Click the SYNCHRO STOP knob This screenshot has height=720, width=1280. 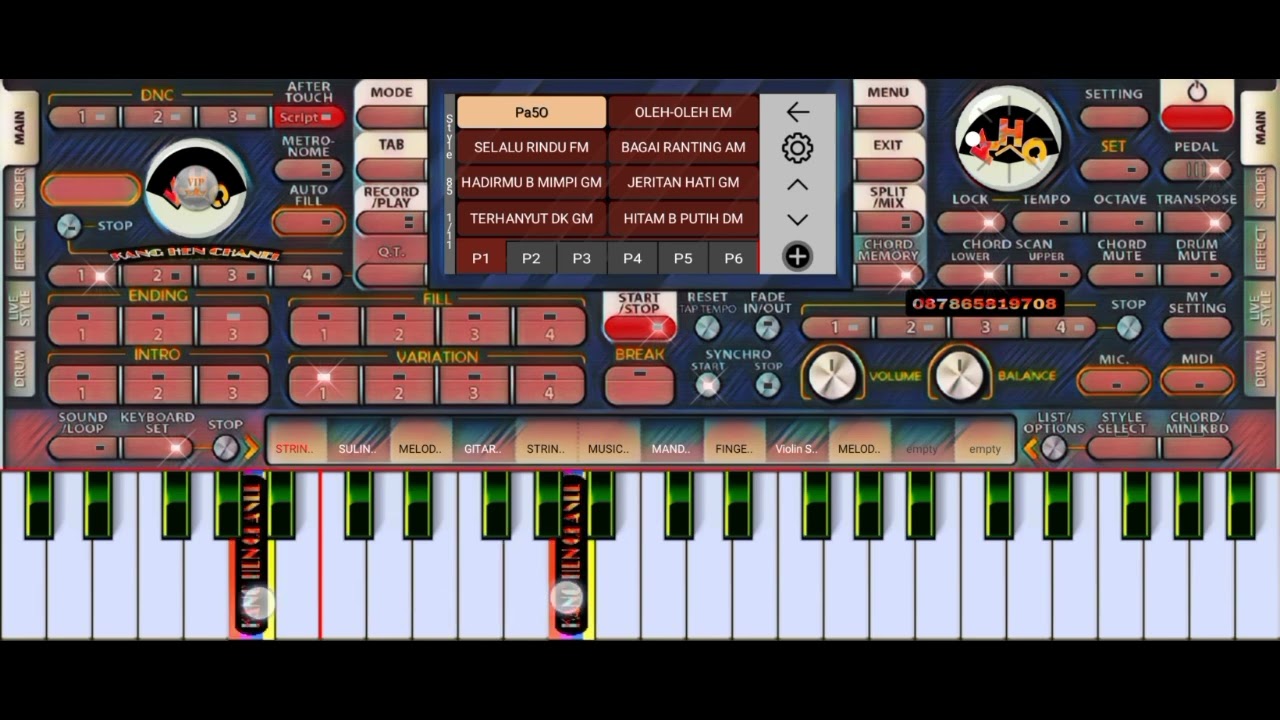(768, 385)
